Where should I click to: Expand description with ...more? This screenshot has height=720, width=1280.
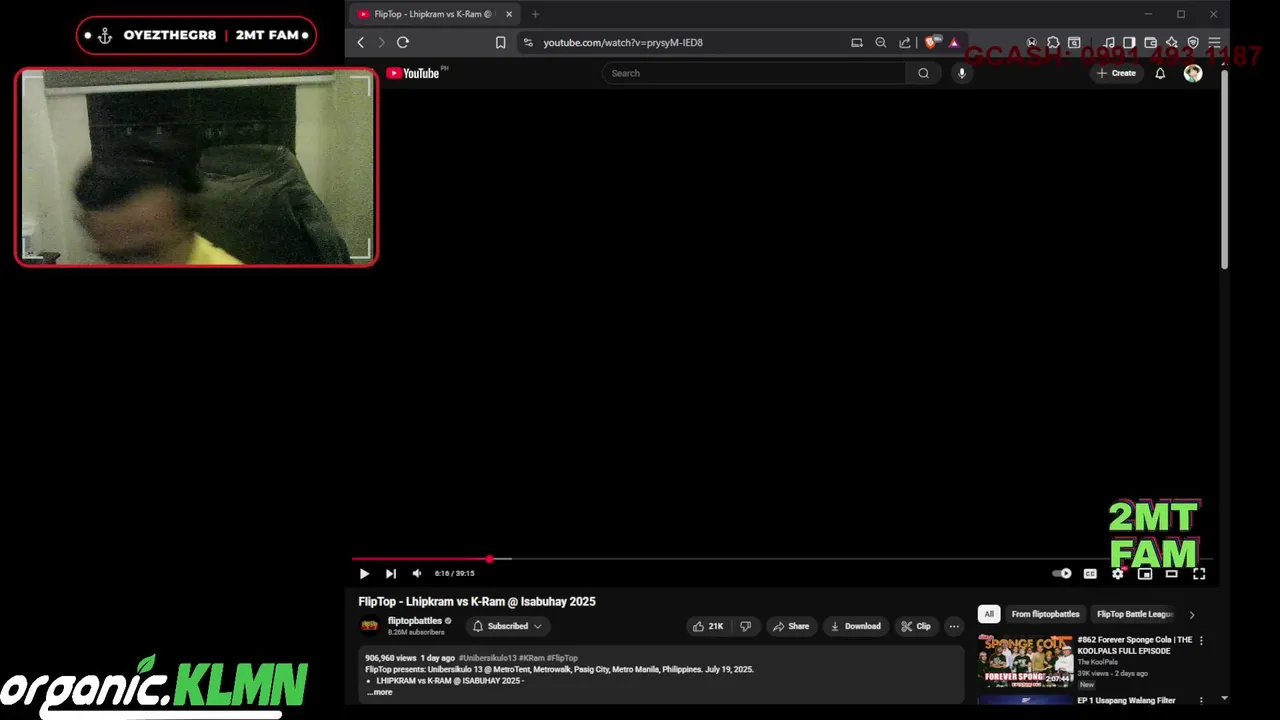click(380, 692)
